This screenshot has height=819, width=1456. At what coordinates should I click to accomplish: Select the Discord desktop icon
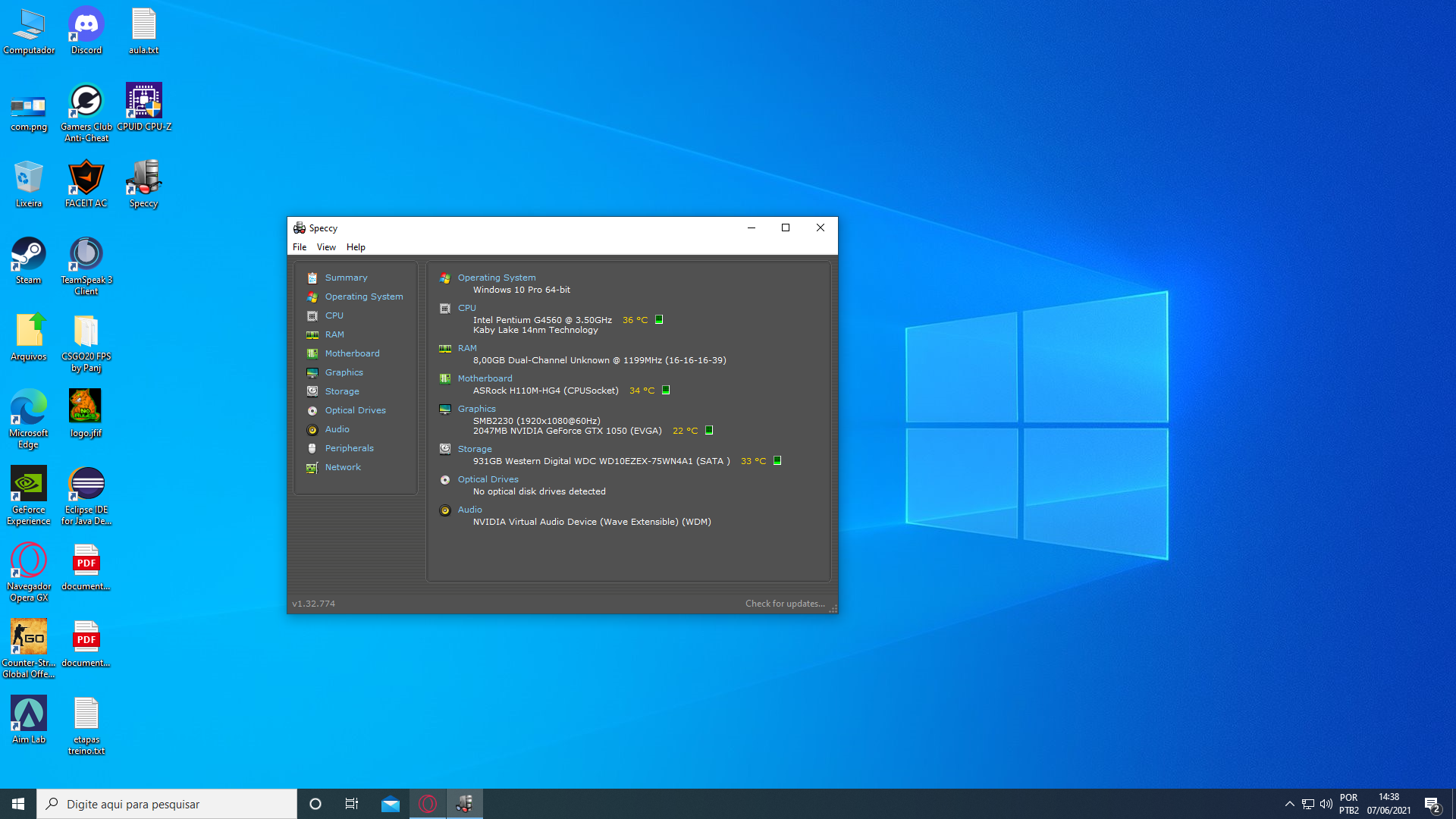click(86, 32)
